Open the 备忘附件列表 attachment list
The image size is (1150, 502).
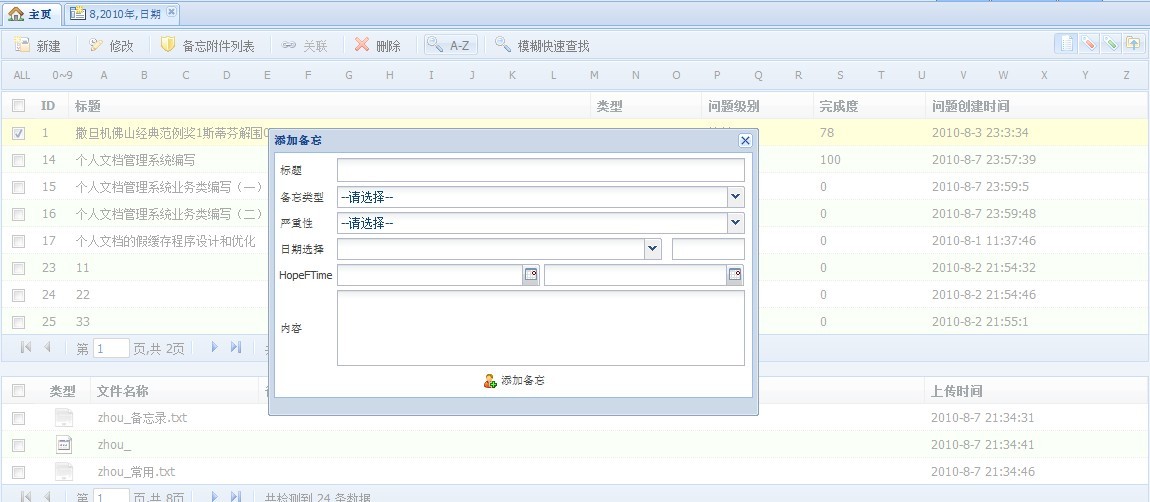coord(207,46)
